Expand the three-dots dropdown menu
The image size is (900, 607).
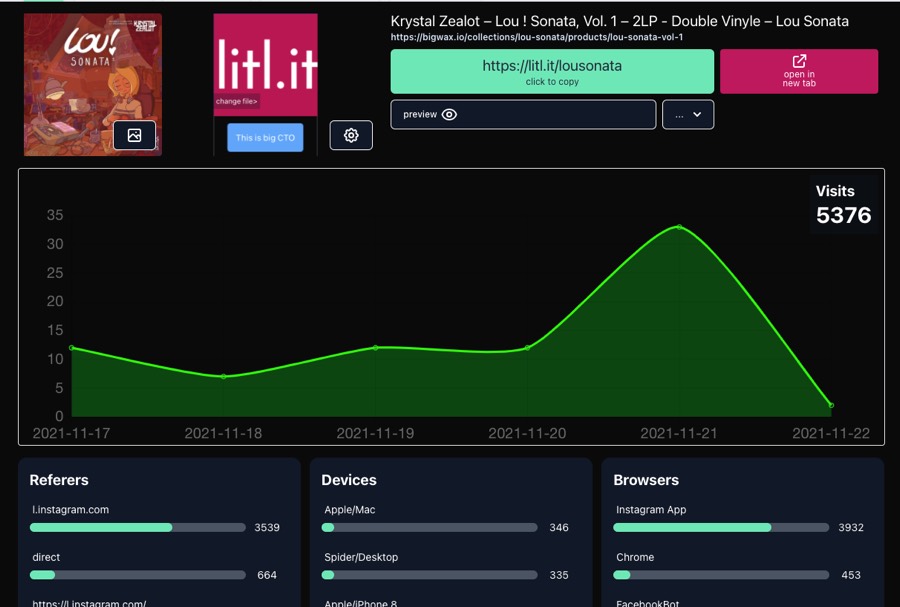688,115
